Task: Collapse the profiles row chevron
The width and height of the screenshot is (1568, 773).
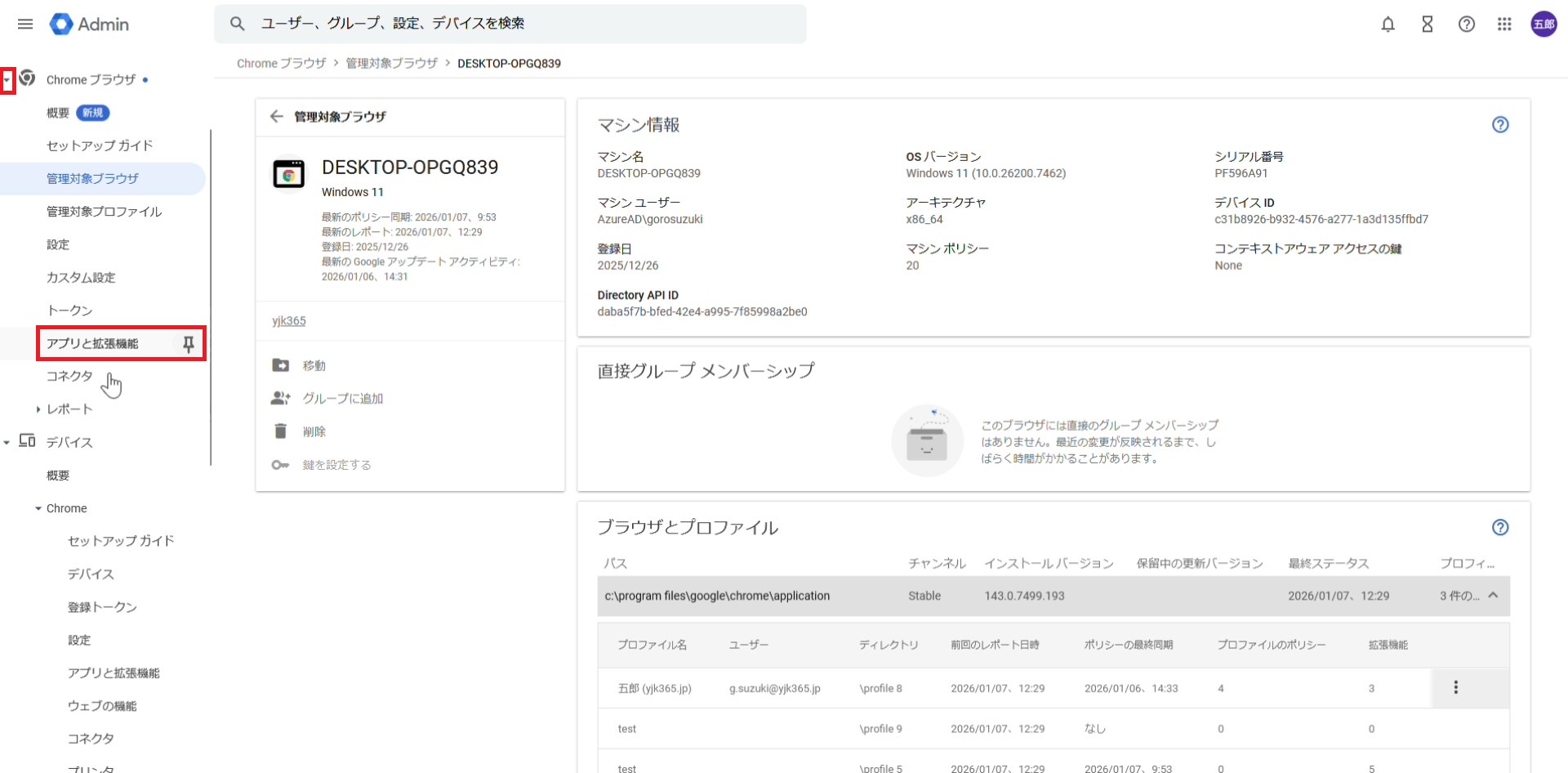Action: click(x=1493, y=596)
